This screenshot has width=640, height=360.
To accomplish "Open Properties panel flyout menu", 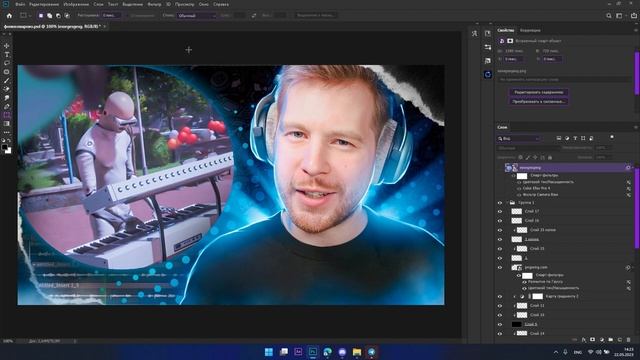I will tap(635, 30).
